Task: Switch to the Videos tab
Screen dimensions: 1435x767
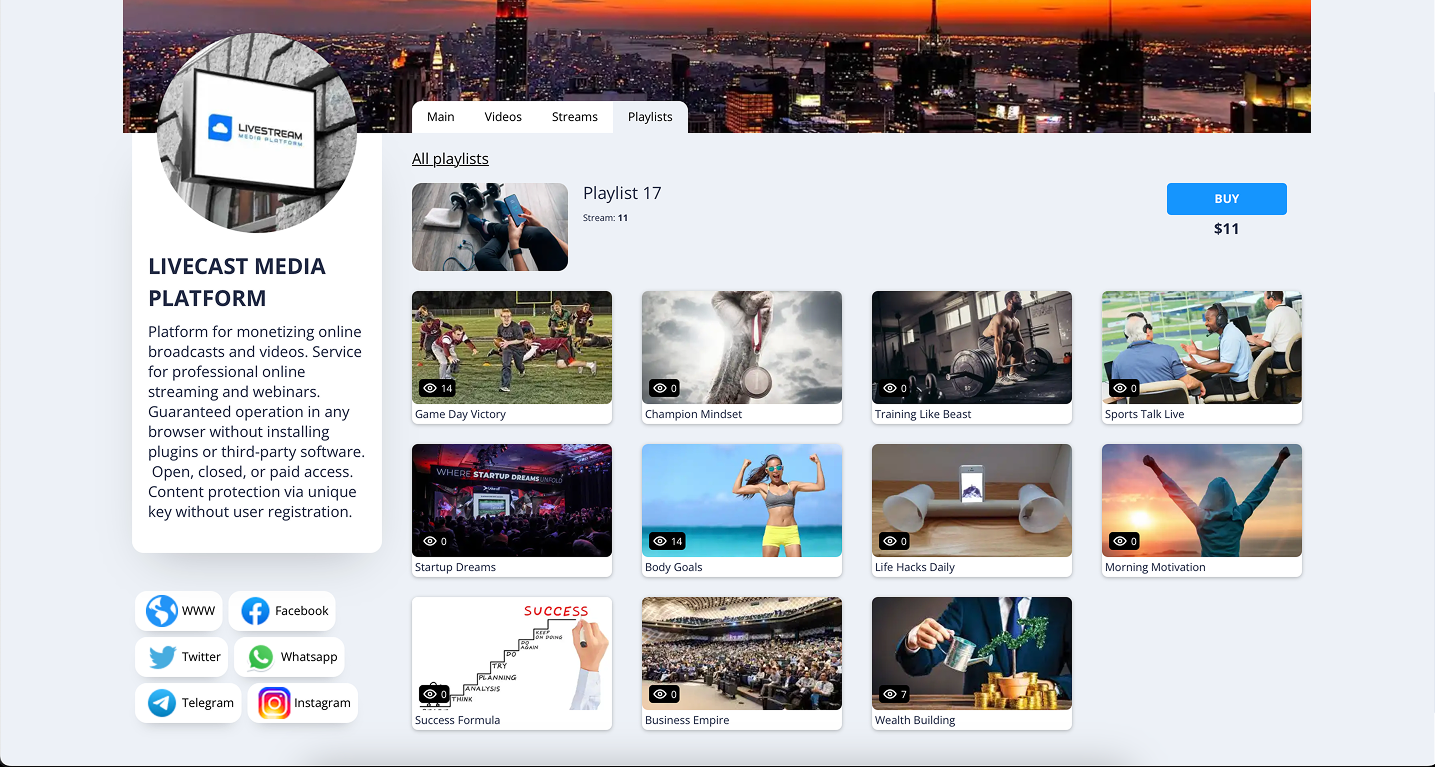Action: (x=502, y=117)
